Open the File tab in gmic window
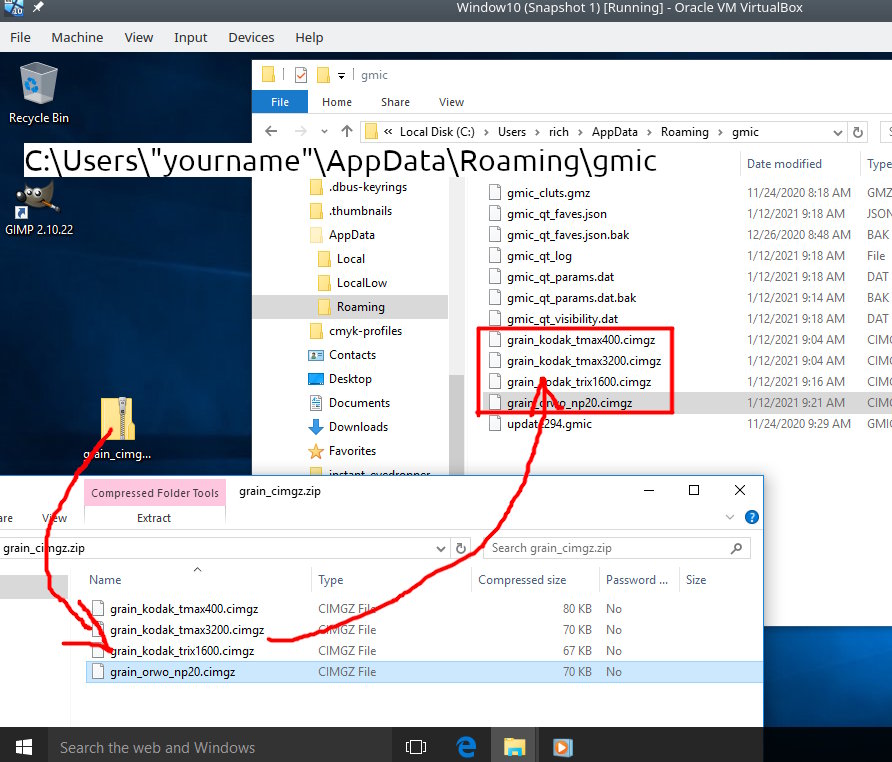892x762 pixels. pos(280,102)
